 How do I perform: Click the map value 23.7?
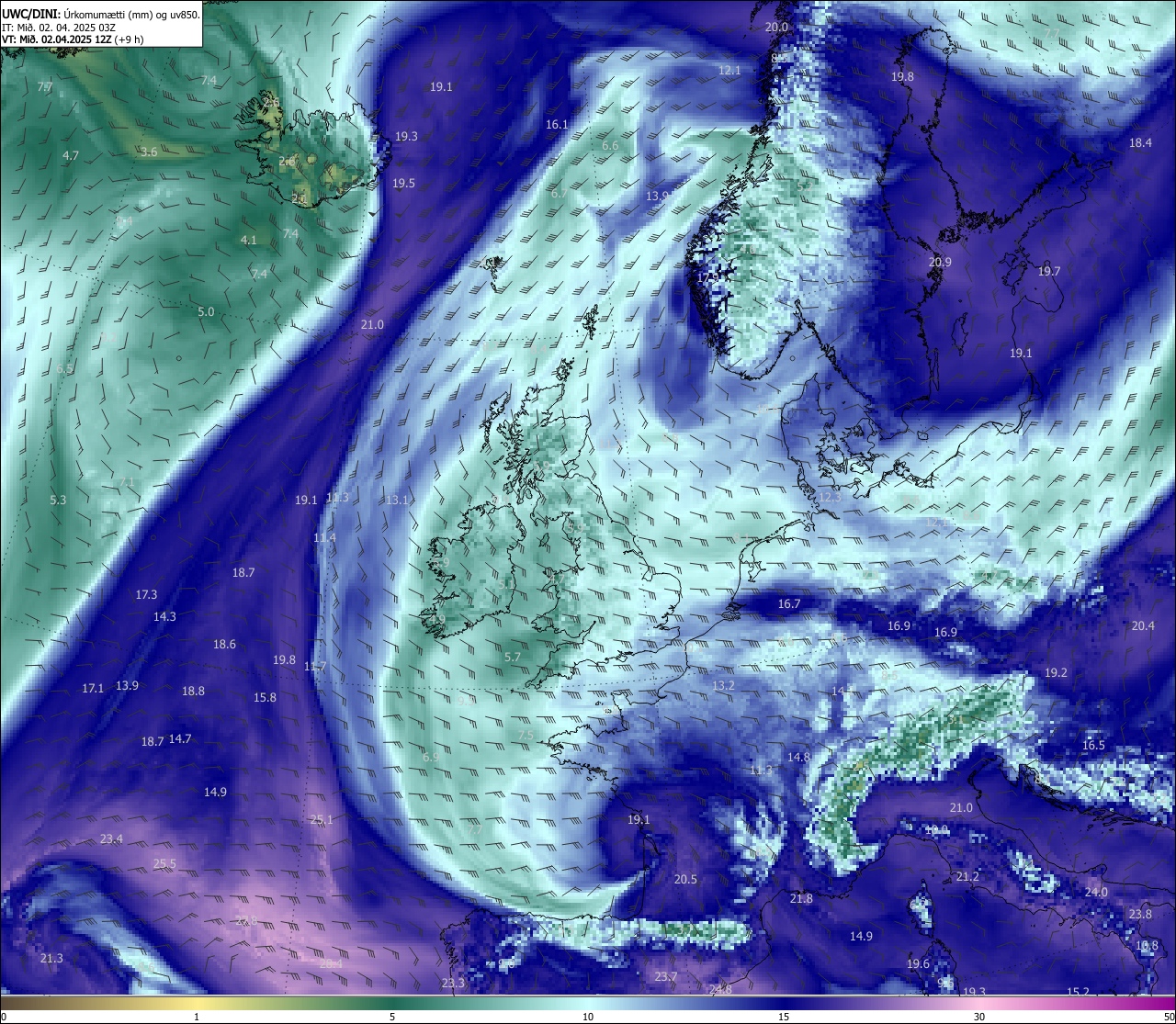tap(665, 977)
